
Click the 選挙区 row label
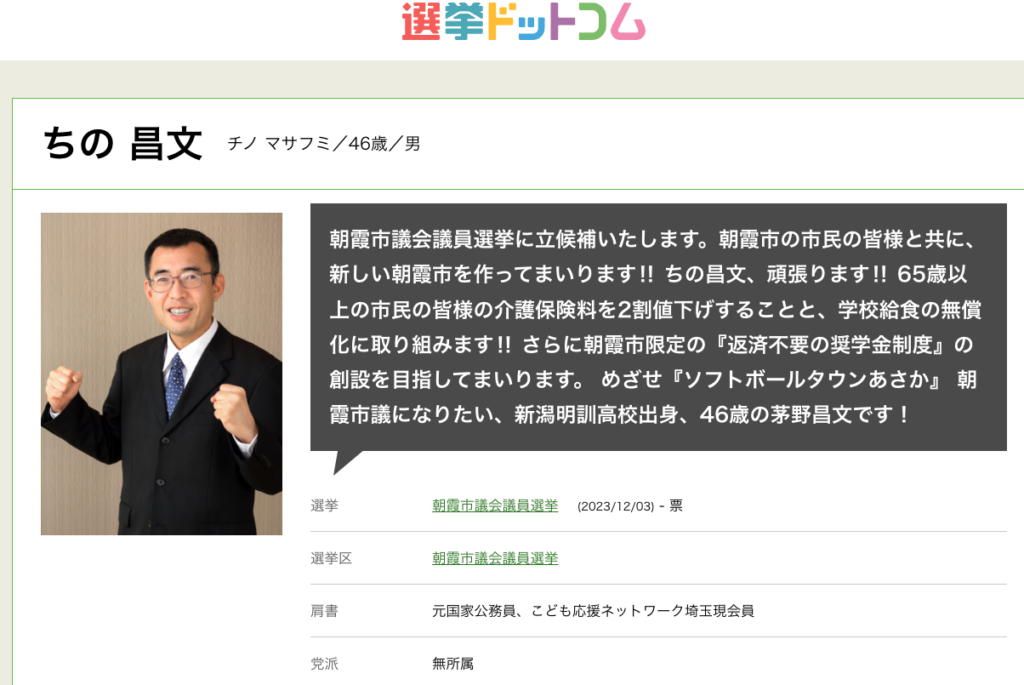(331, 558)
